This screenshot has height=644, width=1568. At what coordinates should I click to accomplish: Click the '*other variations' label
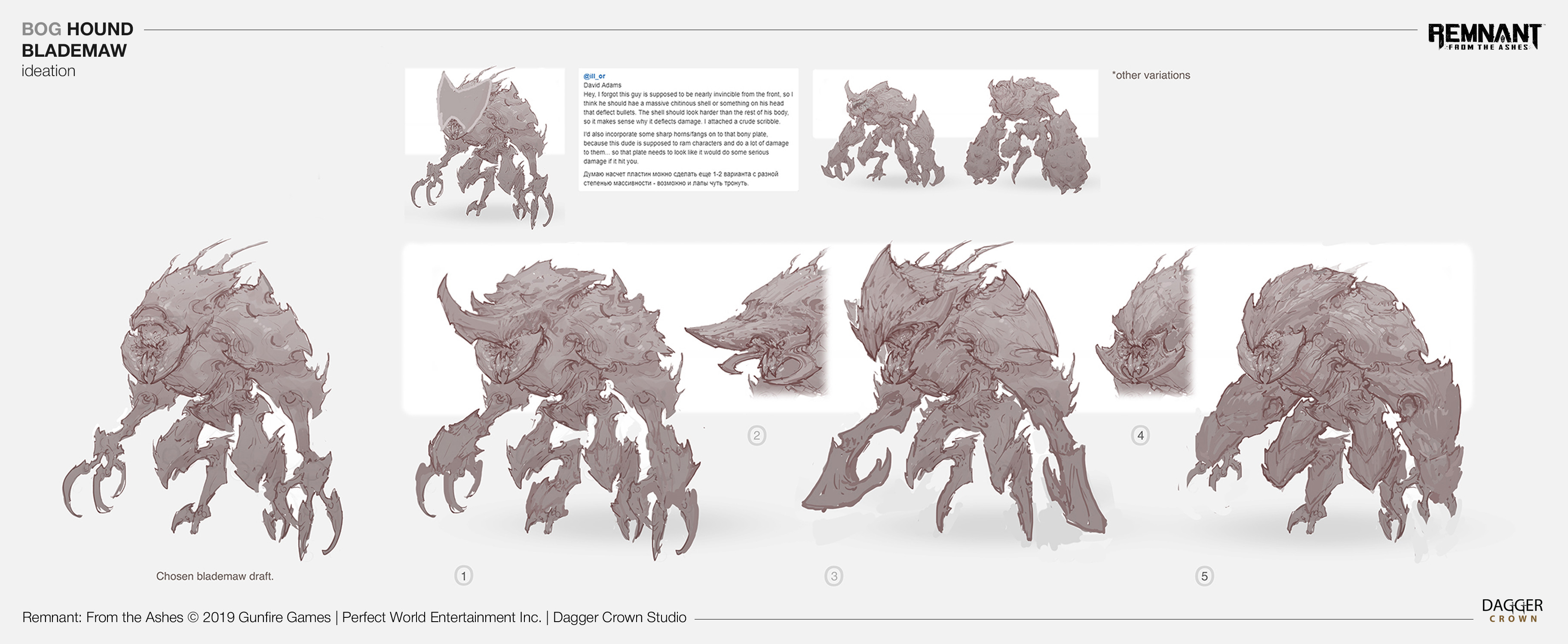pyautogui.click(x=1151, y=75)
